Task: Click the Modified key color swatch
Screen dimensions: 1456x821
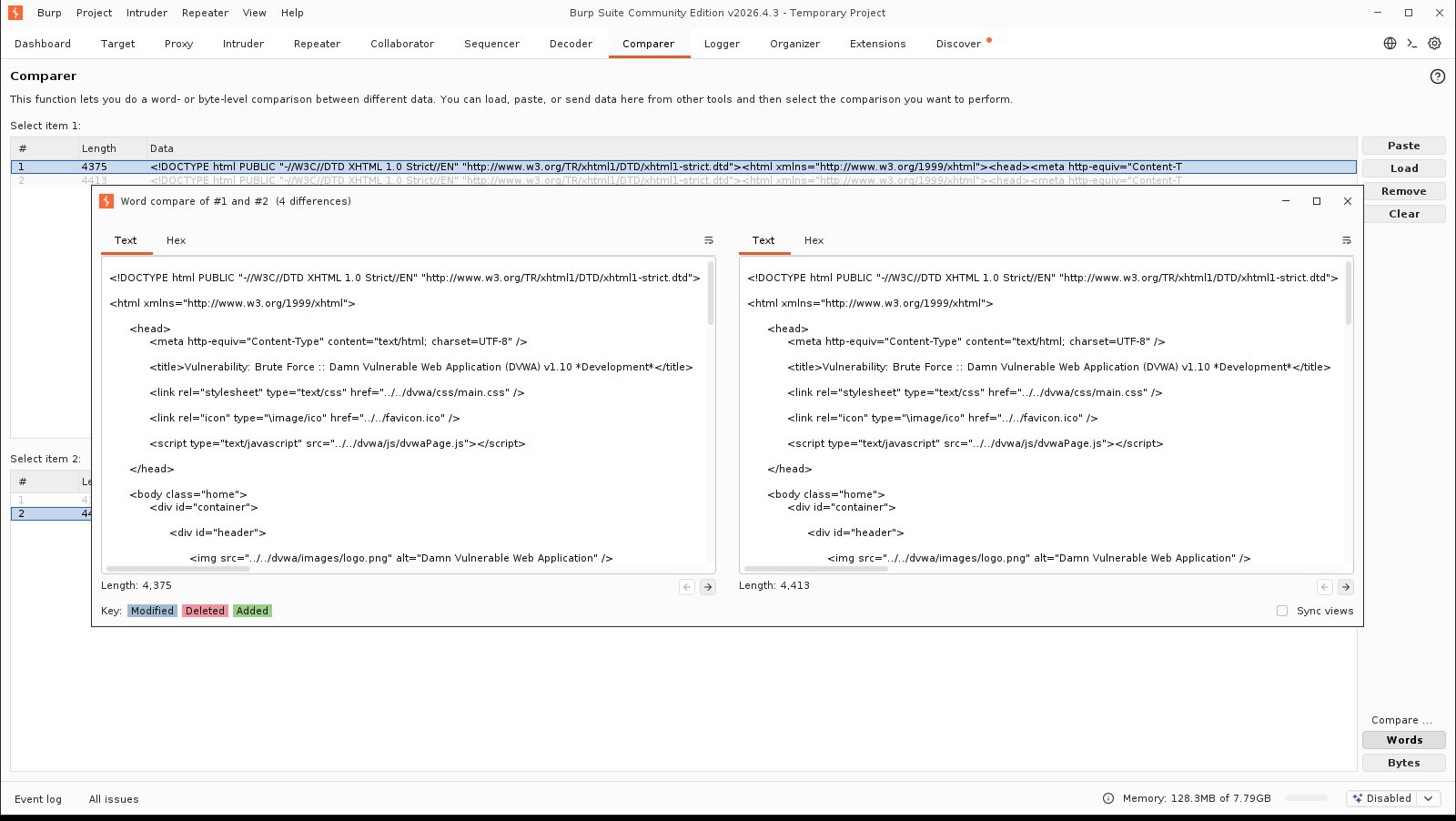Action: [152, 611]
